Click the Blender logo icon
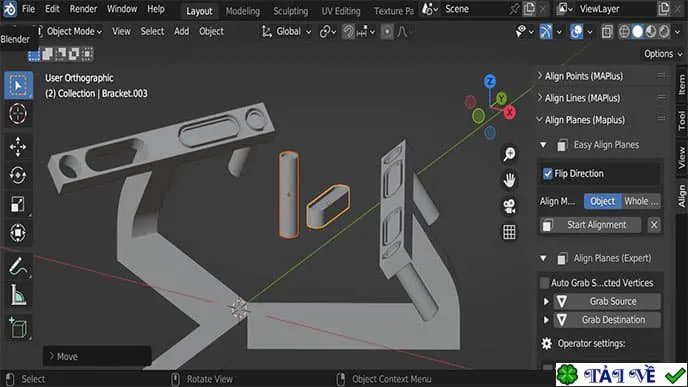The height and width of the screenshot is (387, 688). coord(9,9)
